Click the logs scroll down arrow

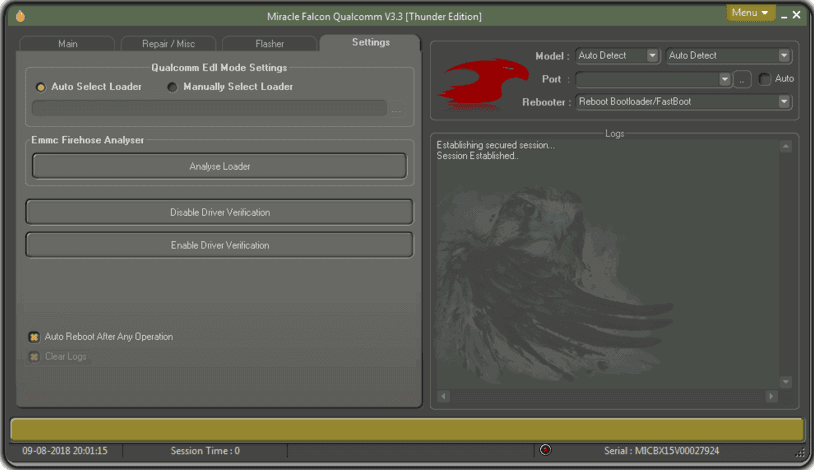point(785,382)
